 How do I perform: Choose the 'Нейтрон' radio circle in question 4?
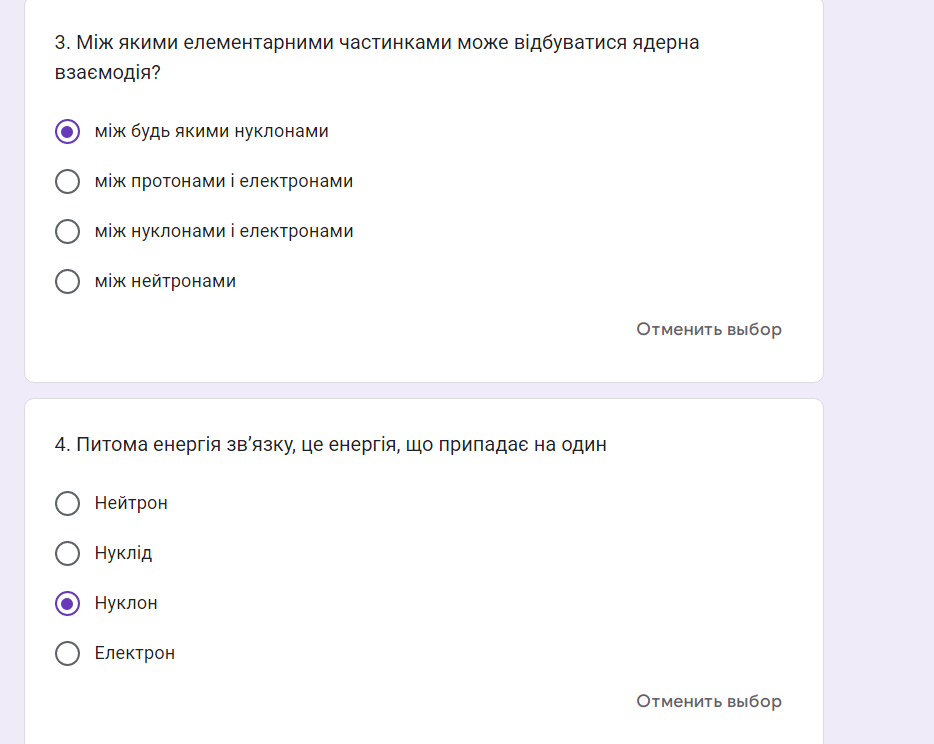(x=67, y=503)
